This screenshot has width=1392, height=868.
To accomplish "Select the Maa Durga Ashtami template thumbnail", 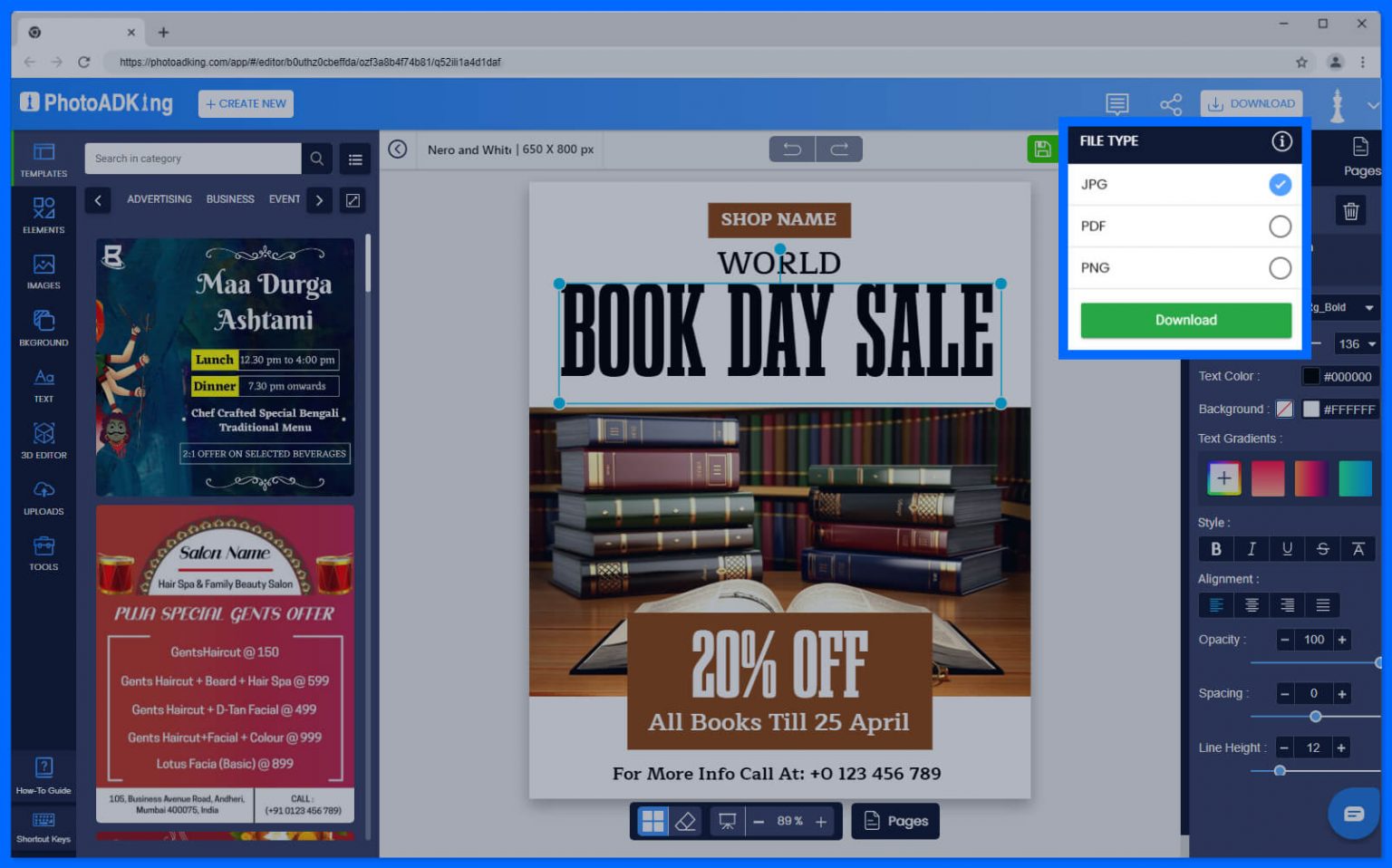I will click(225, 367).
